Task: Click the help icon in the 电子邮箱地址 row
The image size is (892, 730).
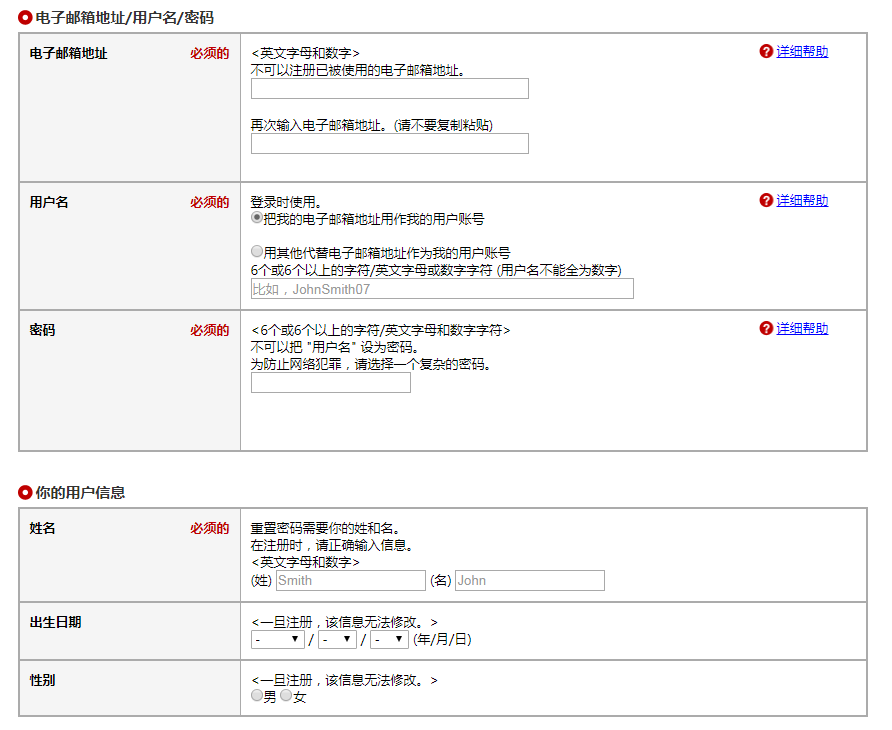Action: pos(766,51)
